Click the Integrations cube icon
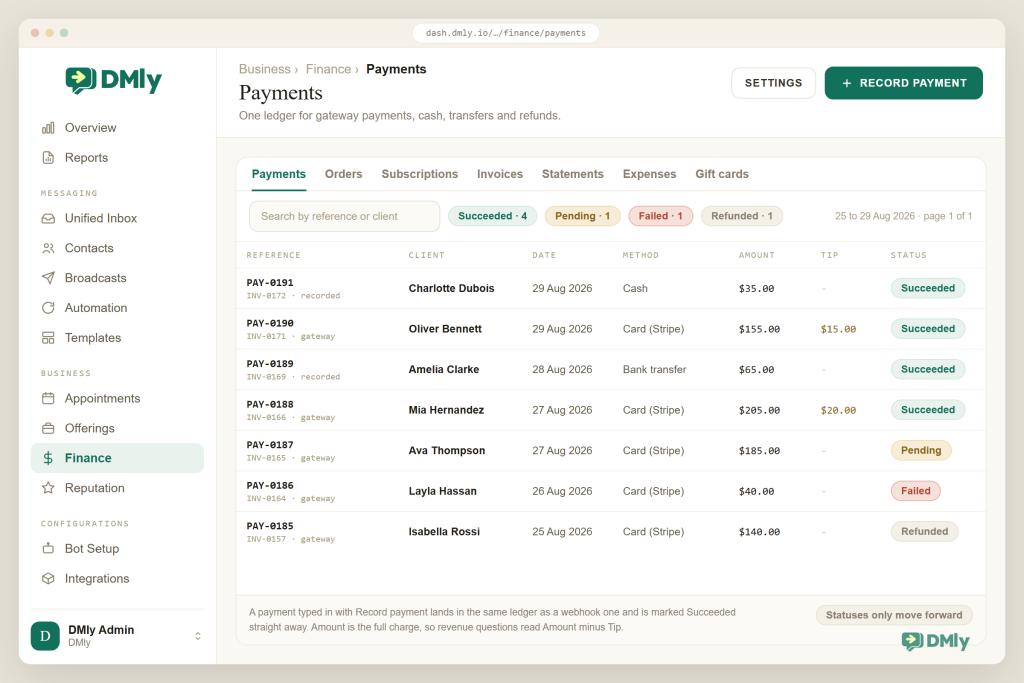 coord(48,579)
